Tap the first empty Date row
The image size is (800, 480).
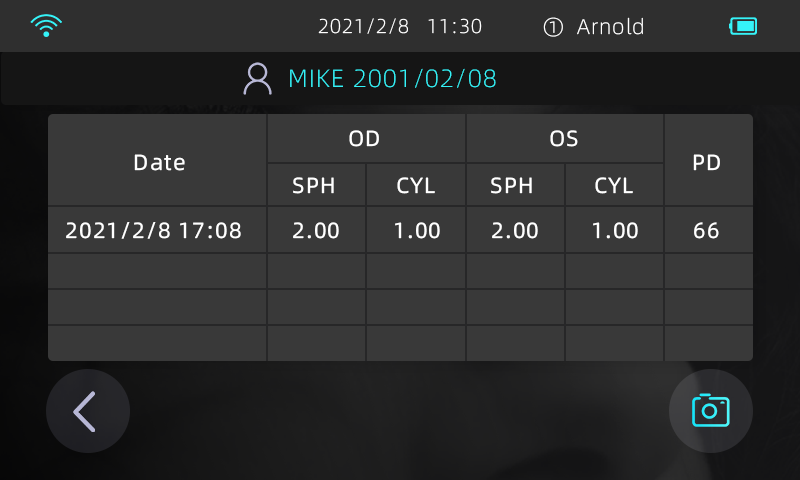(x=157, y=271)
